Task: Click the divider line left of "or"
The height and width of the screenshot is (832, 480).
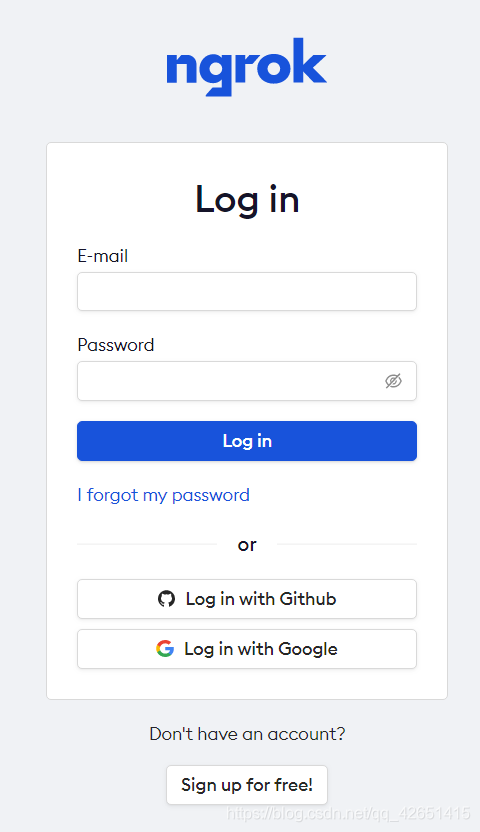Action: [x=147, y=544]
